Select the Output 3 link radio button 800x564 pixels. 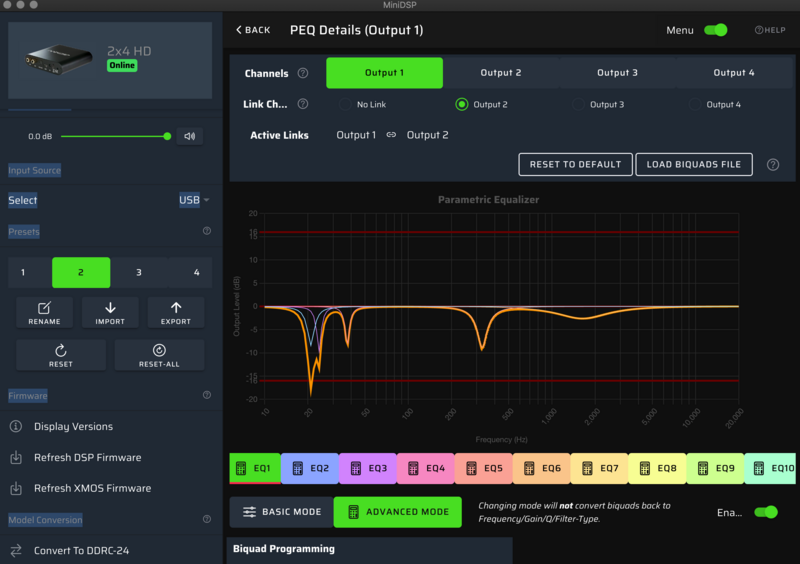tap(578, 104)
